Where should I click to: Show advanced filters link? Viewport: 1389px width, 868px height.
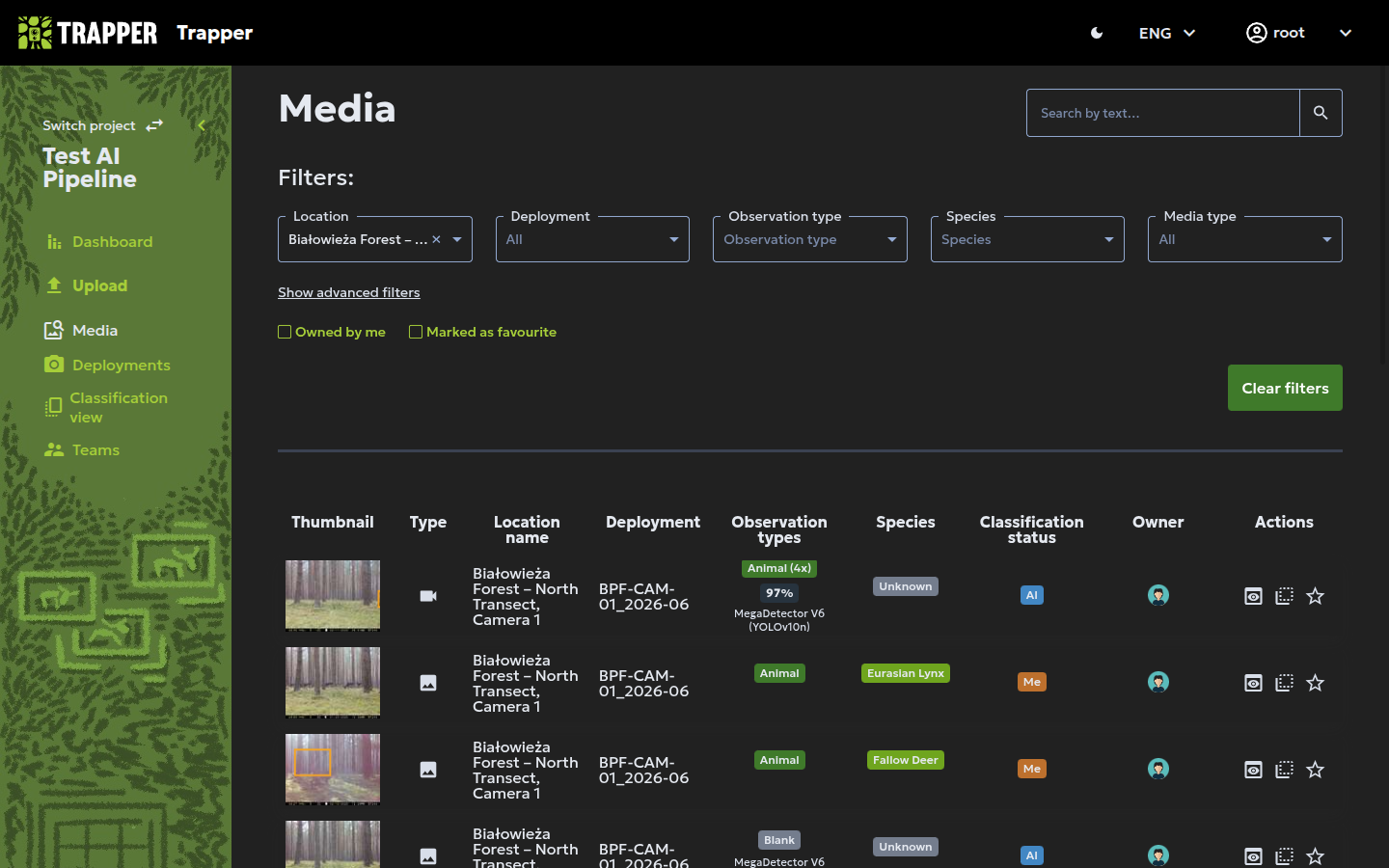click(349, 292)
